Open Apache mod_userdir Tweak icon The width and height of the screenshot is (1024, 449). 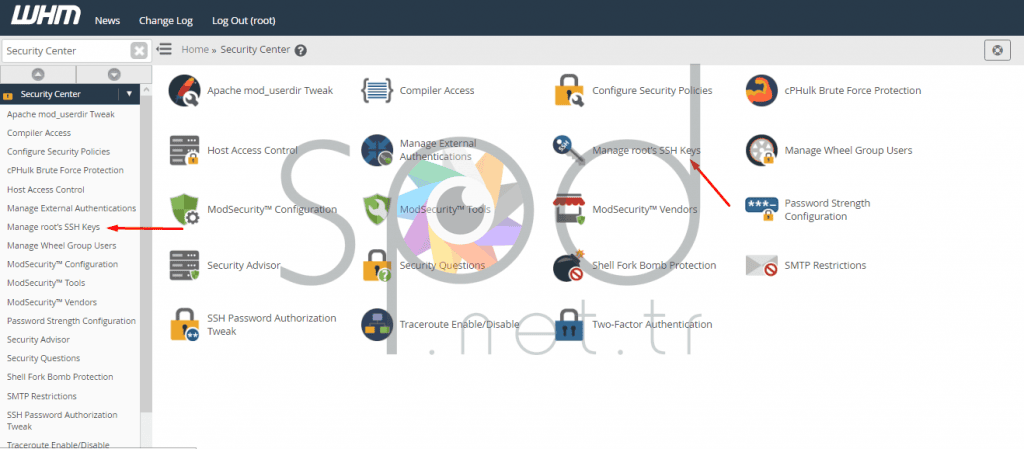[185, 91]
